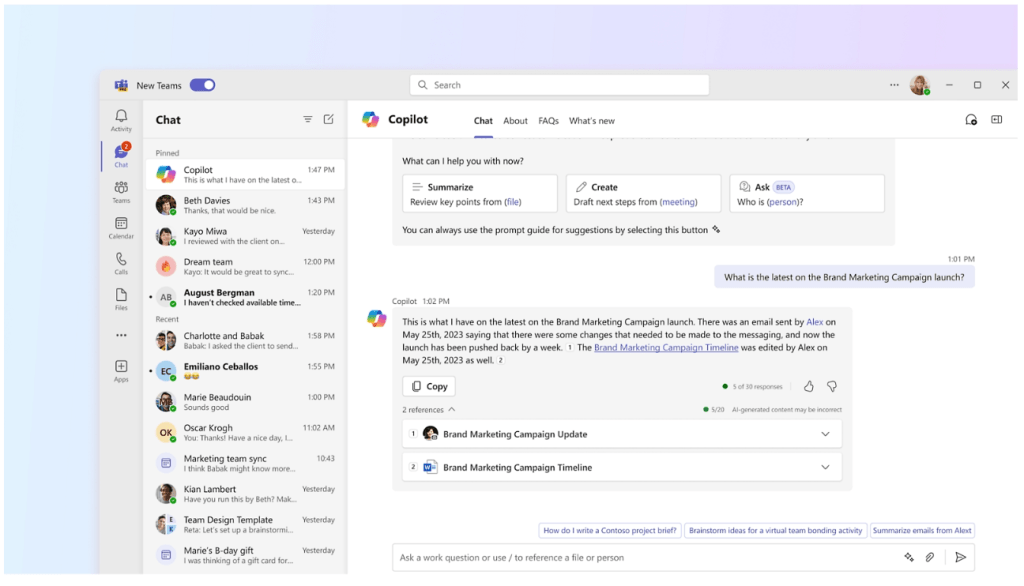
Task: Expand Brand Marketing Campaign Update reference
Action: click(x=825, y=434)
